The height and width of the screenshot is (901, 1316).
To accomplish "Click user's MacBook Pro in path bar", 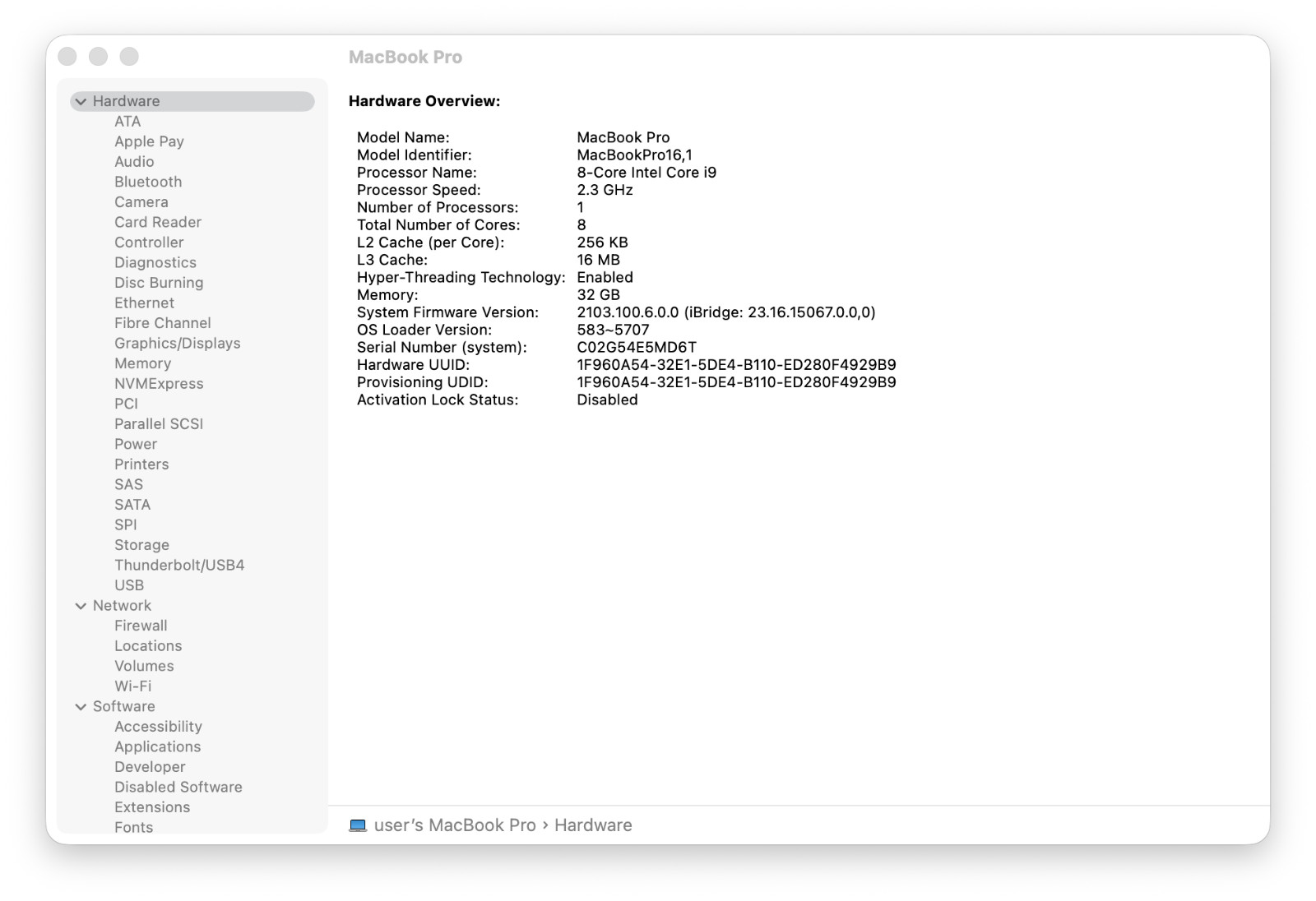I will tap(455, 825).
